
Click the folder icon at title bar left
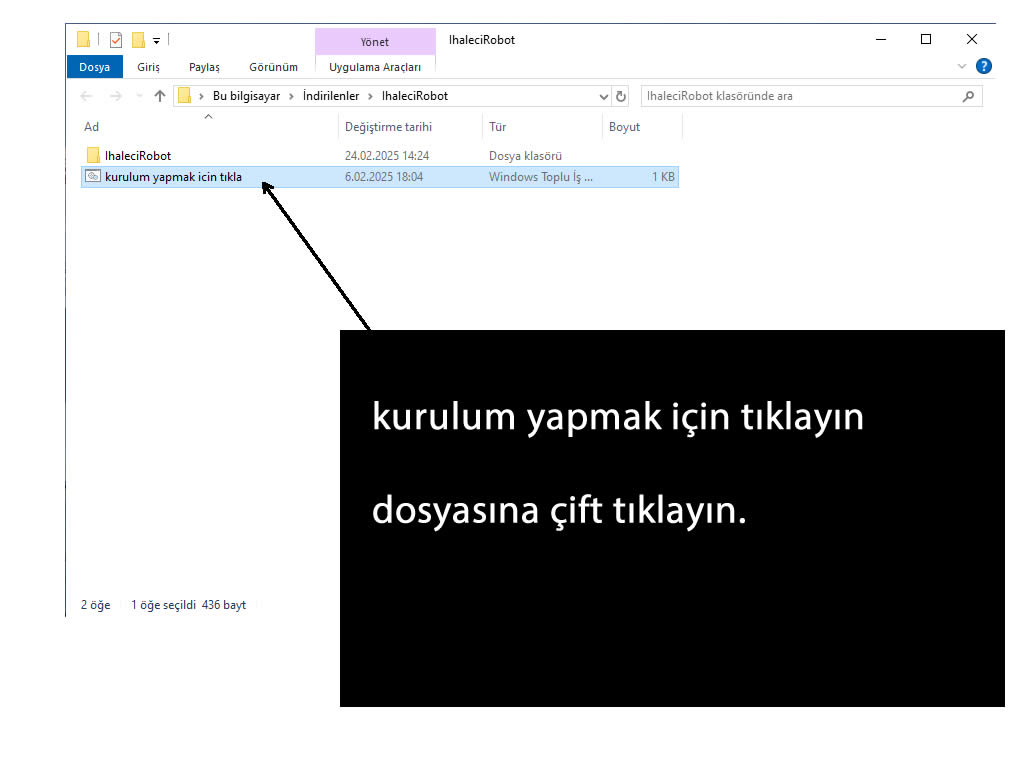83,39
